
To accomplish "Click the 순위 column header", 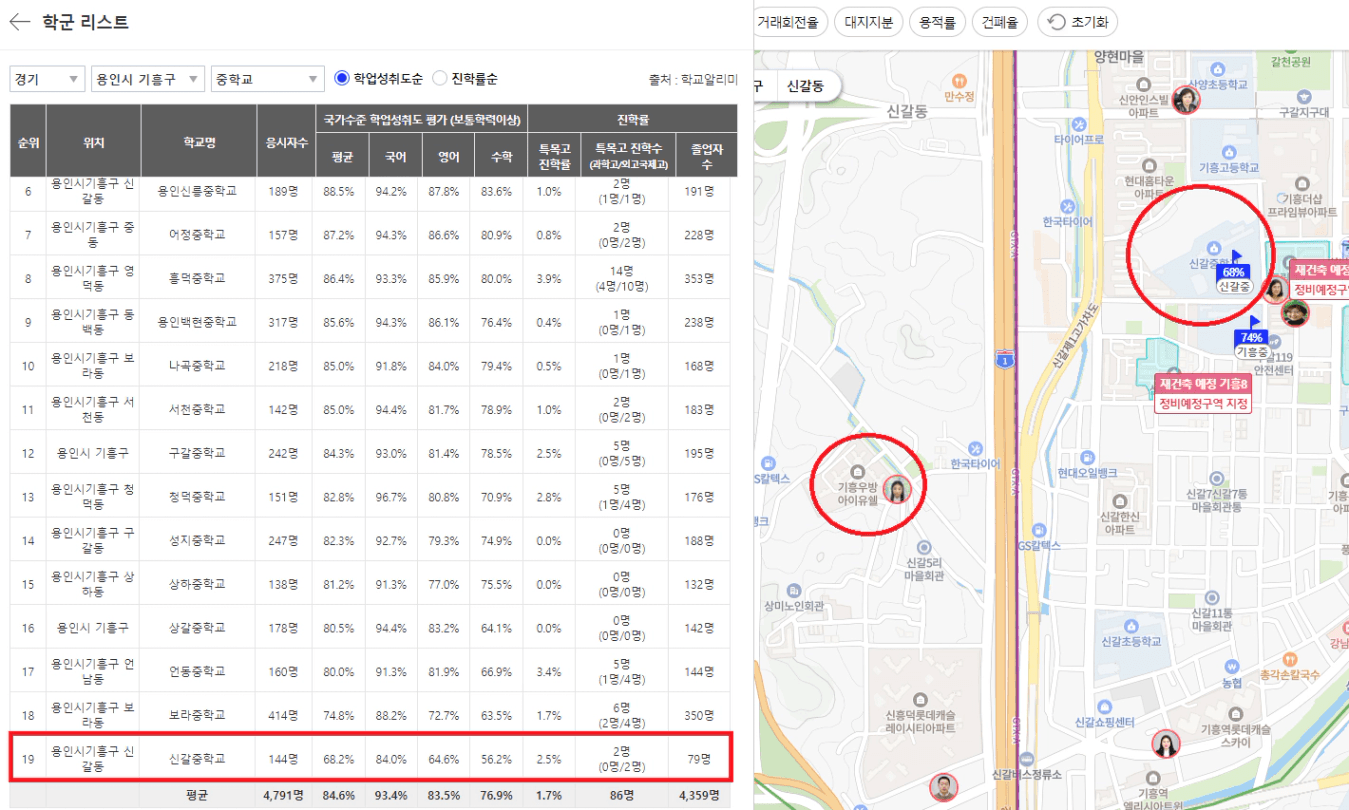I will pos(28,141).
